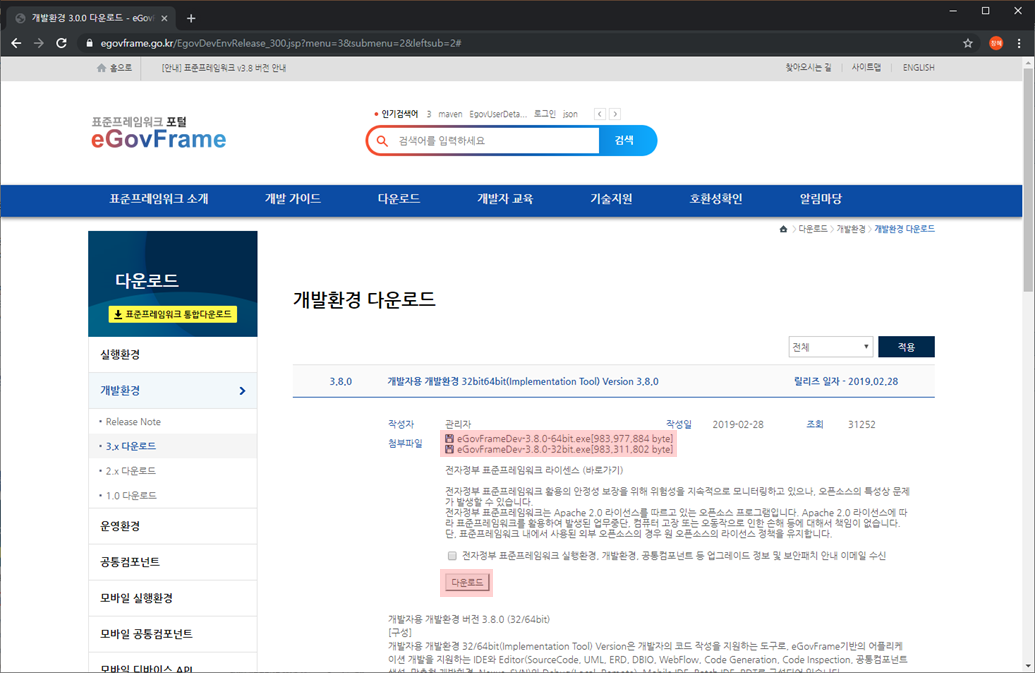Image resolution: width=1035 pixels, height=673 pixels.
Task: Switch to ENGLISH site
Action: pos(918,67)
